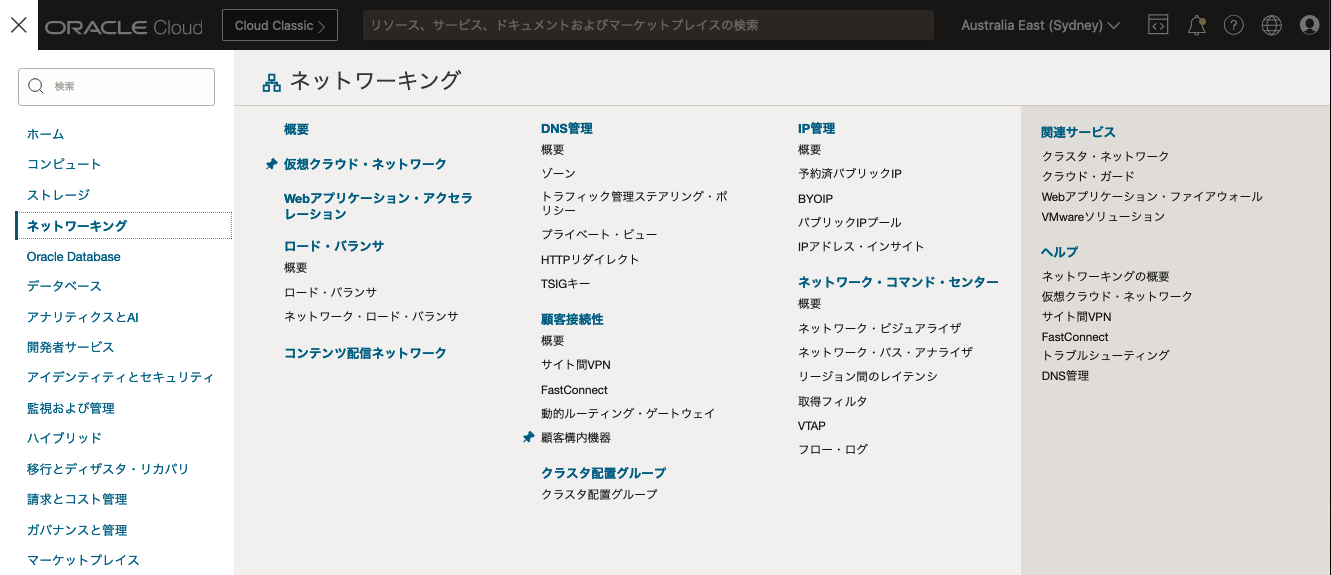1331x575 pixels.
Task: Select ストレージ in the sidebar
Action: (x=58, y=195)
